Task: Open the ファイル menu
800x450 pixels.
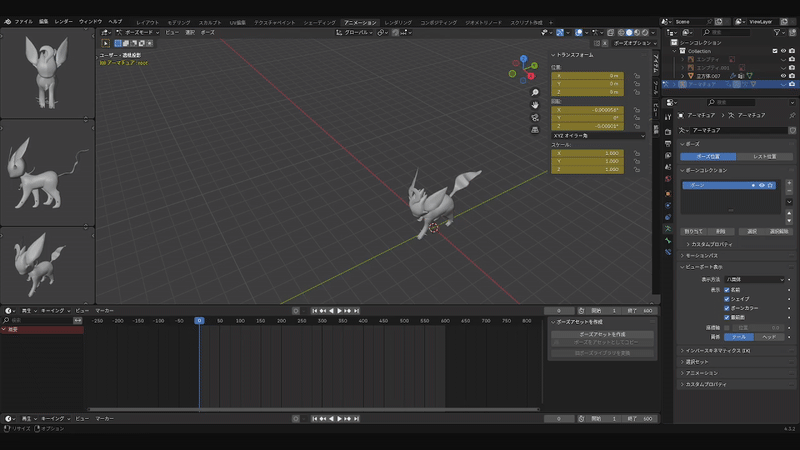Action: click(x=23, y=20)
